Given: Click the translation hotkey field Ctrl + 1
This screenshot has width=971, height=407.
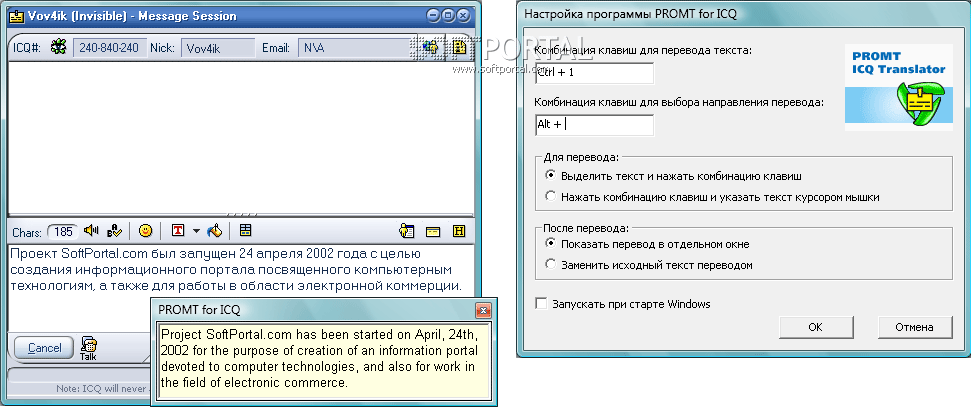Looking at the screenshot, I should (x=594, y=73).
